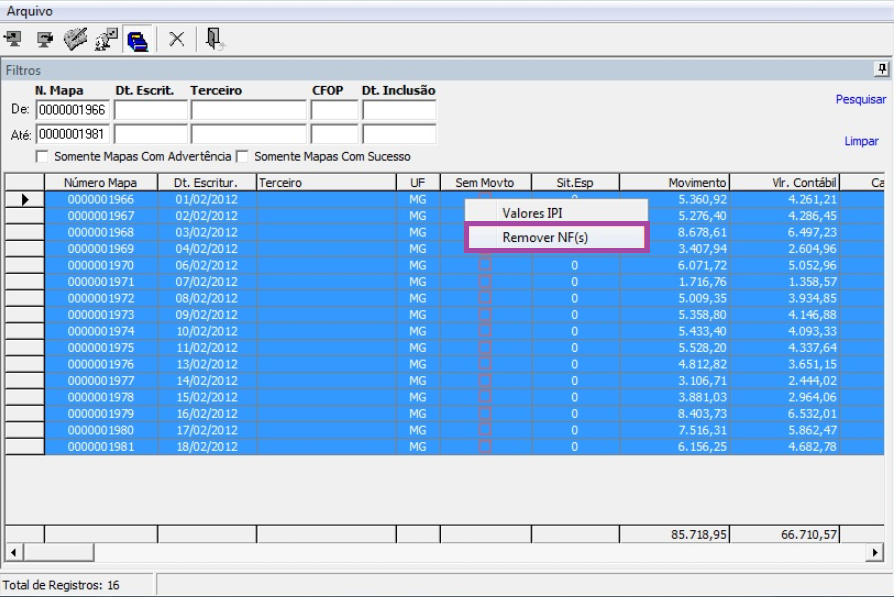Click the horizontal scrollbar right arrow
The height and width of the screenshot is (597, 894).
click(876, 552)
